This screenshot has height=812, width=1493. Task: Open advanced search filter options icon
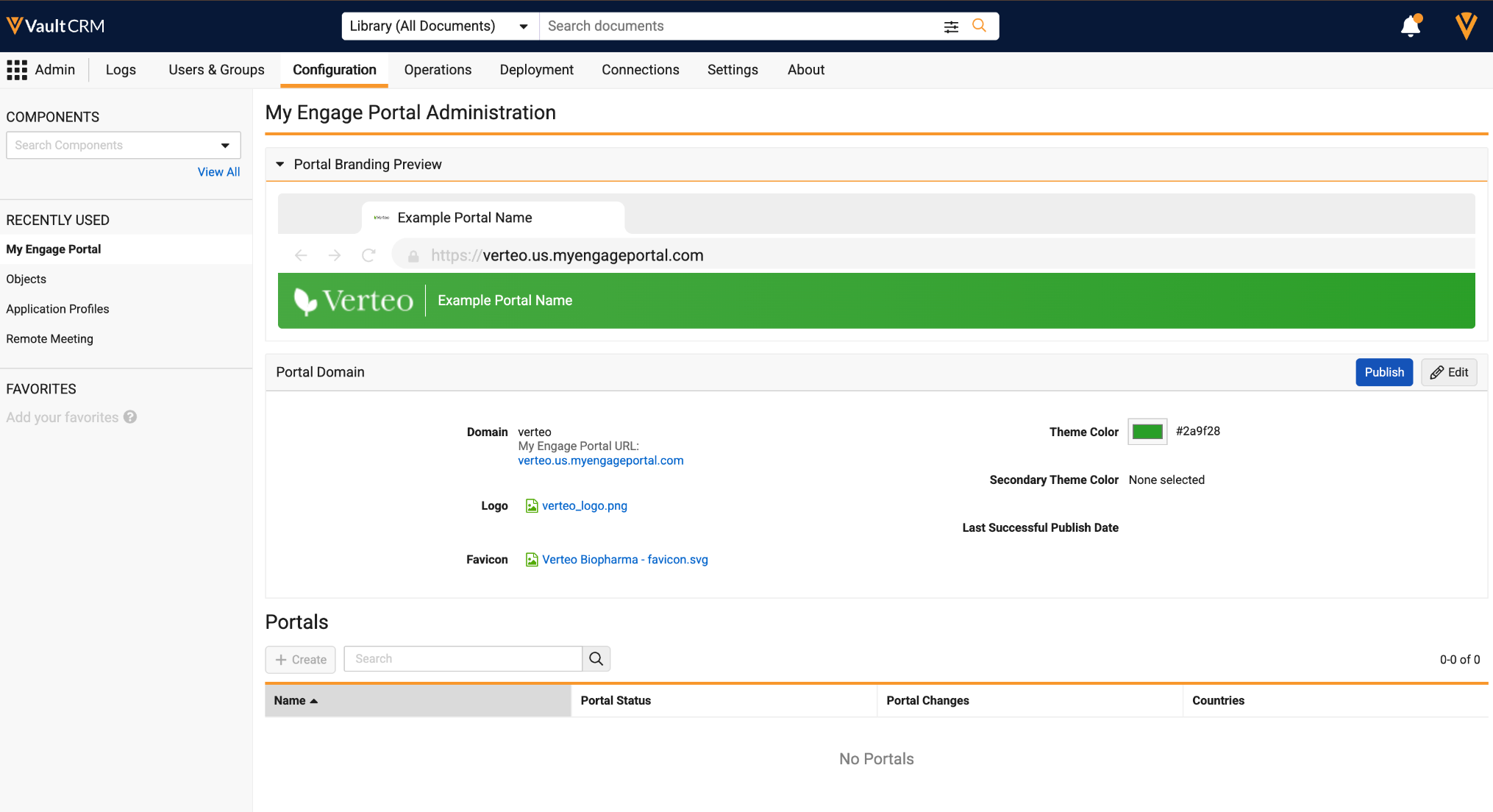(x=951, y=26)
